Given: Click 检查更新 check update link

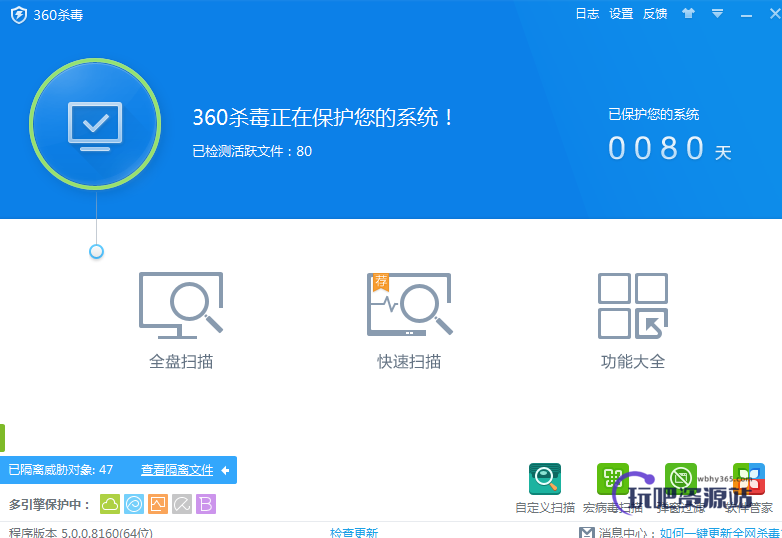Looking at the screenshot, I should point(354,533).
